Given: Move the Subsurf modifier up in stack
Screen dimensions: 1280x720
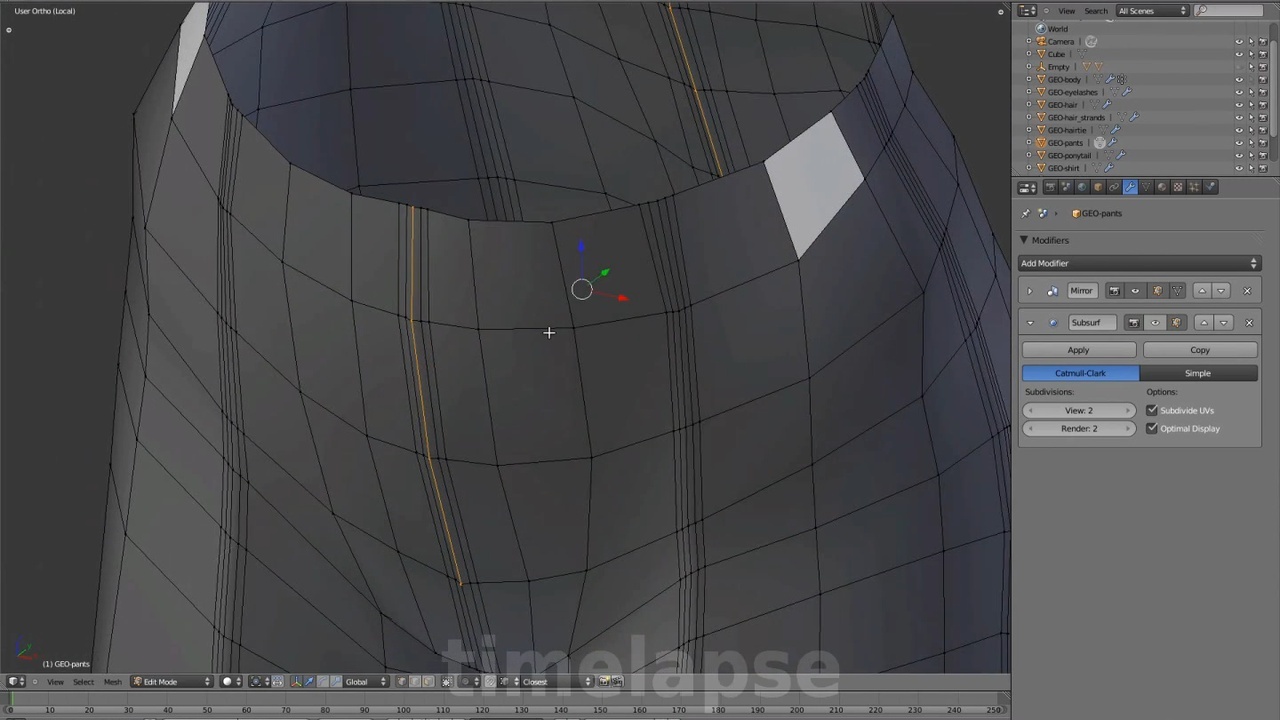Looking at the screenshot, I should [1203, 323].
